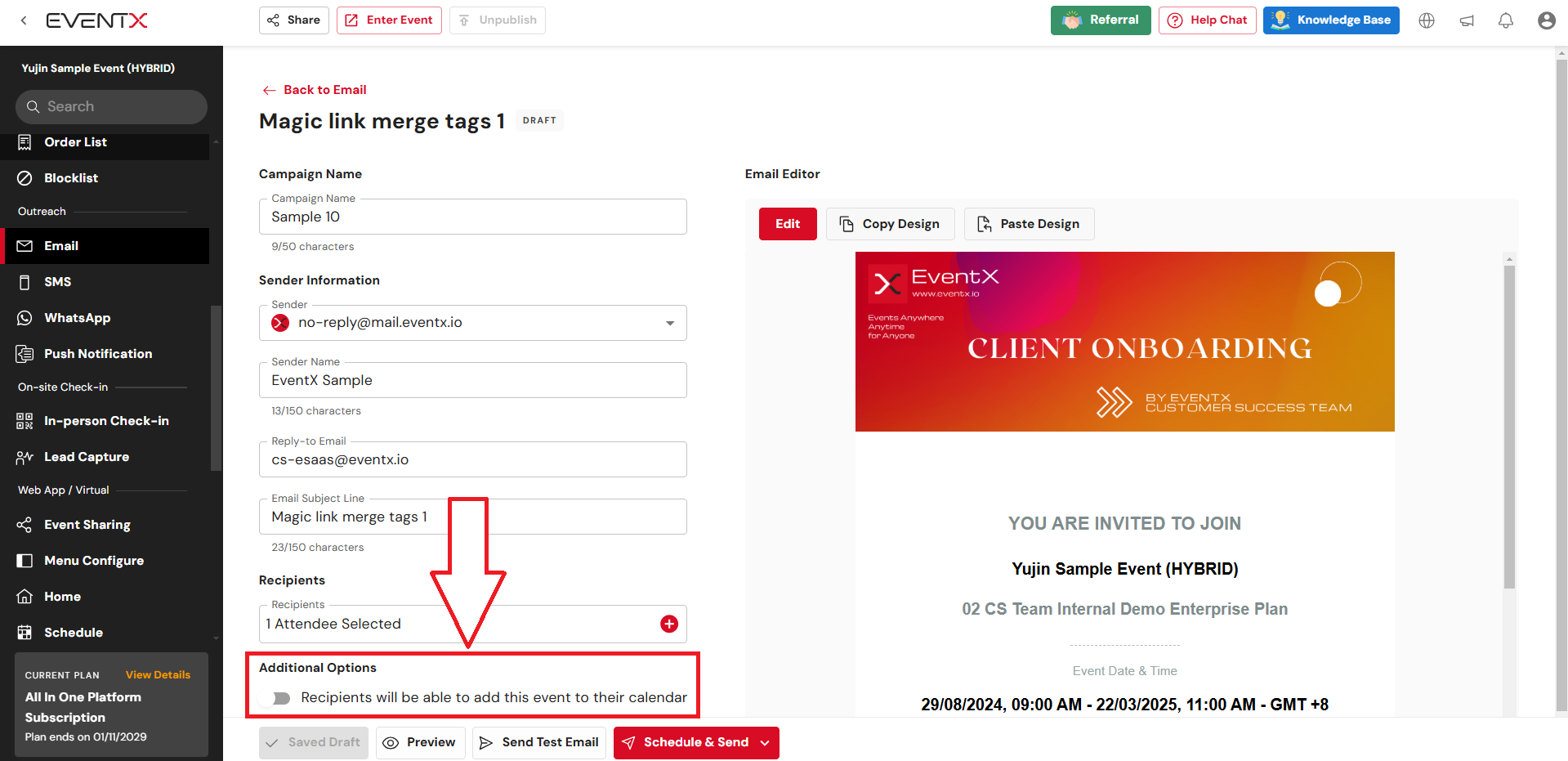Viewport: 1568px width, 761px height.
Task: Click Send Test Email button
Action: click(x=539, y=743)
